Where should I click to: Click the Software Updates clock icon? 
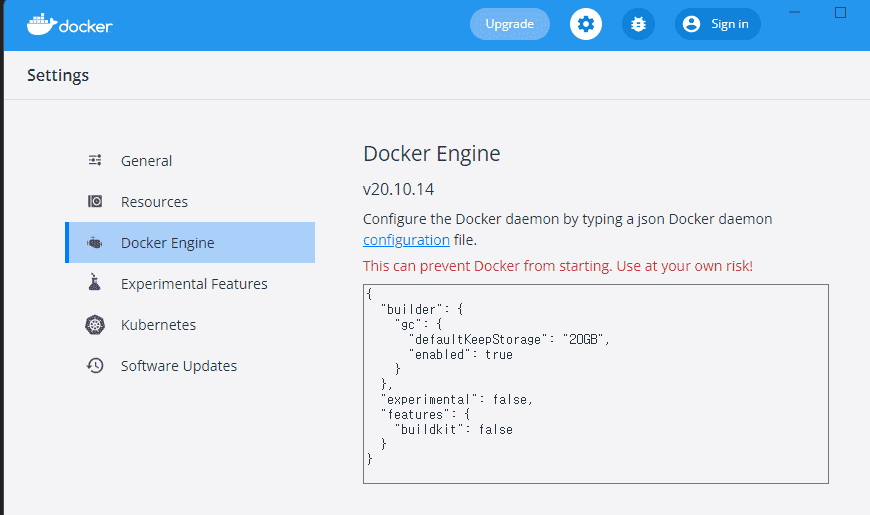point(95,366)
